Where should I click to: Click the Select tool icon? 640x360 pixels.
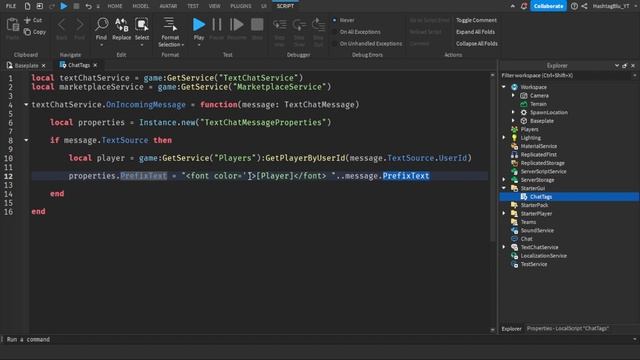tap(142, 25)
